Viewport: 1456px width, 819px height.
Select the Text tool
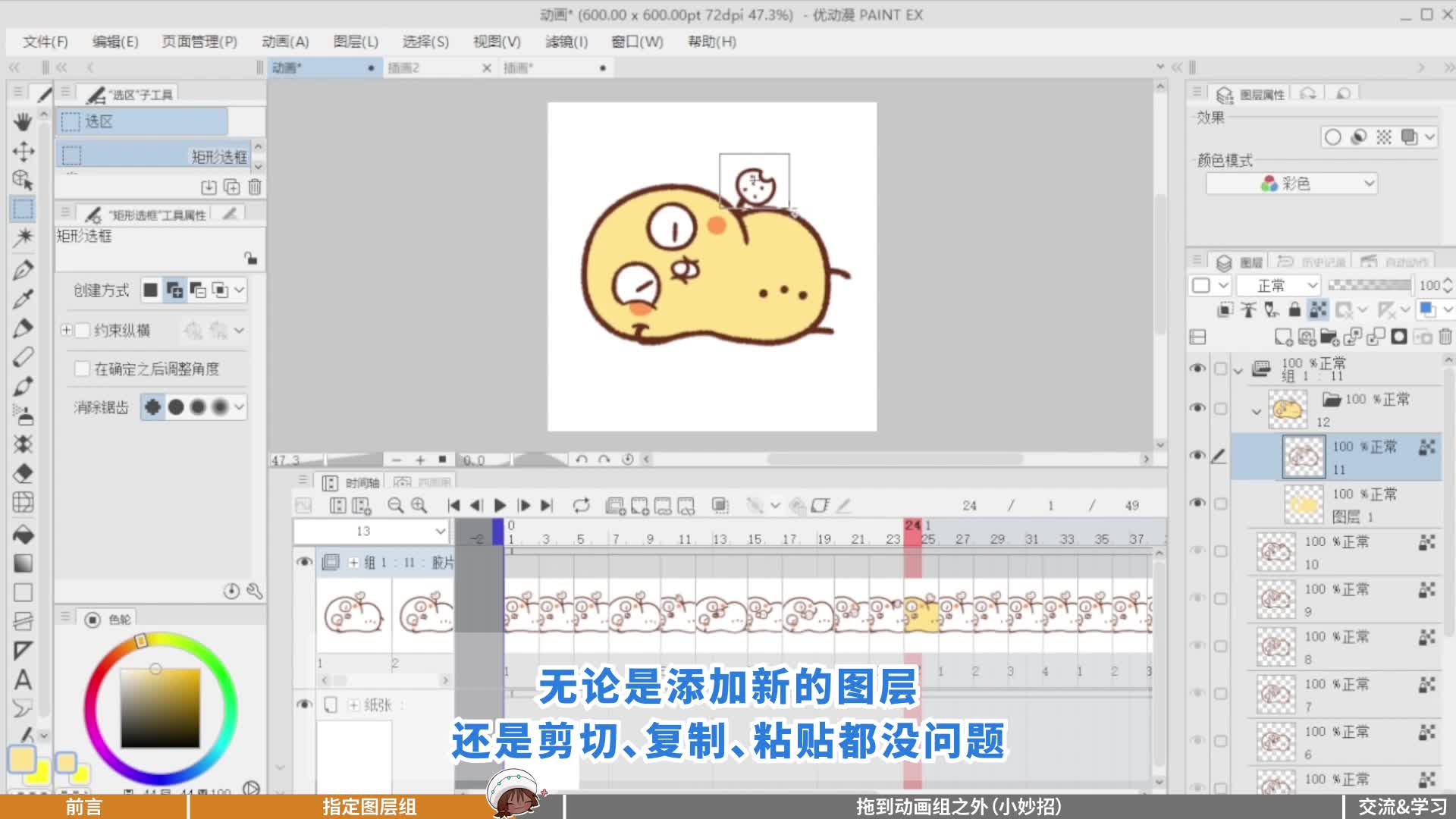(x=23, y=680)
